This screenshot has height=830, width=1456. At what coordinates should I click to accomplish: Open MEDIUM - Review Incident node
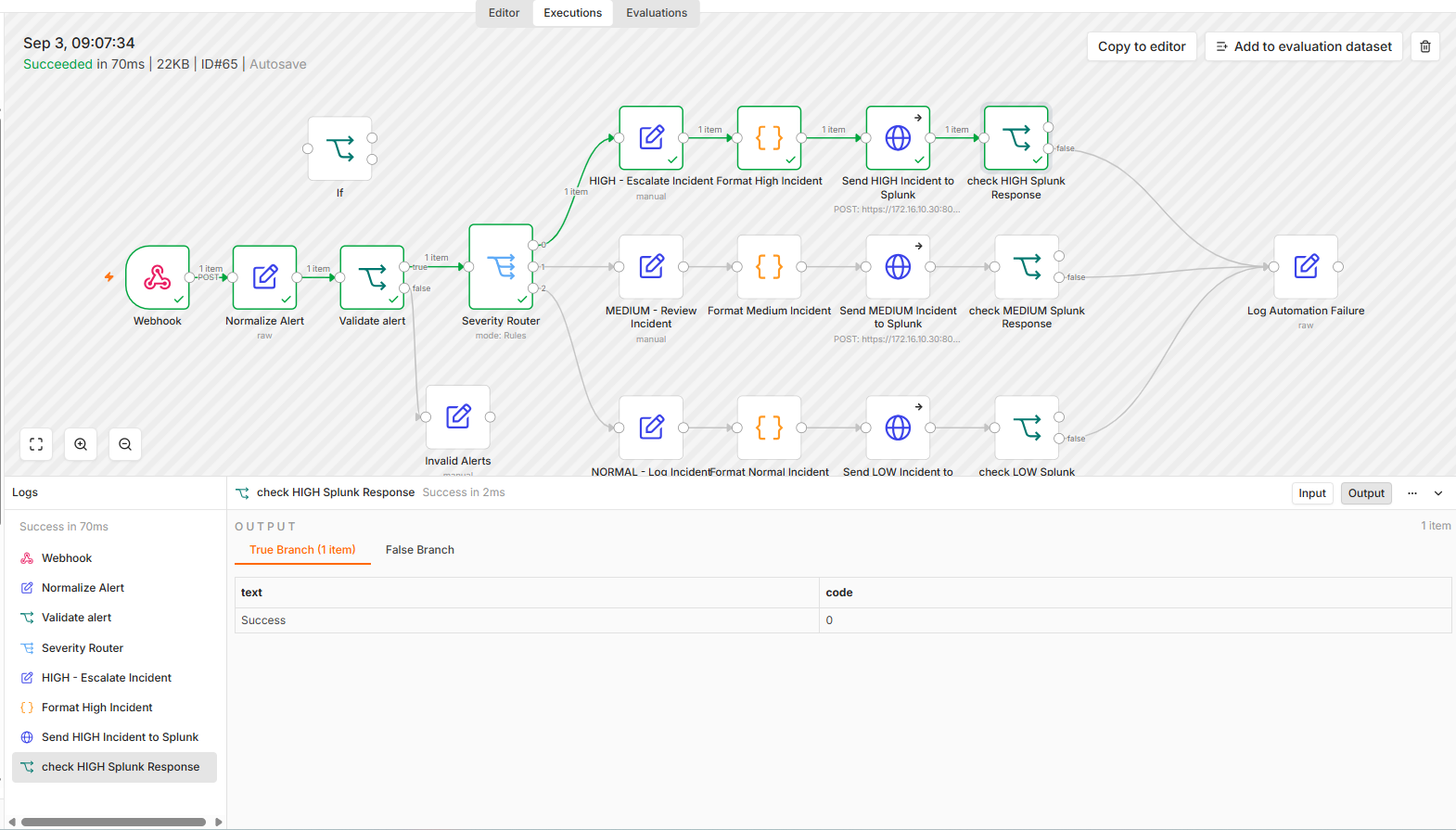tap(651, 267)
